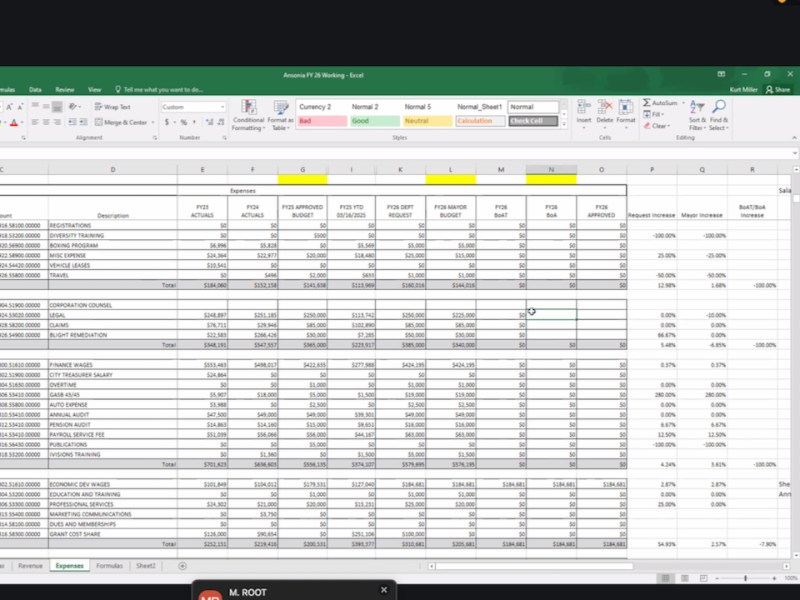Switch to the Revenue sheet tab
The image size is (800, 600).
click(30, 565)
